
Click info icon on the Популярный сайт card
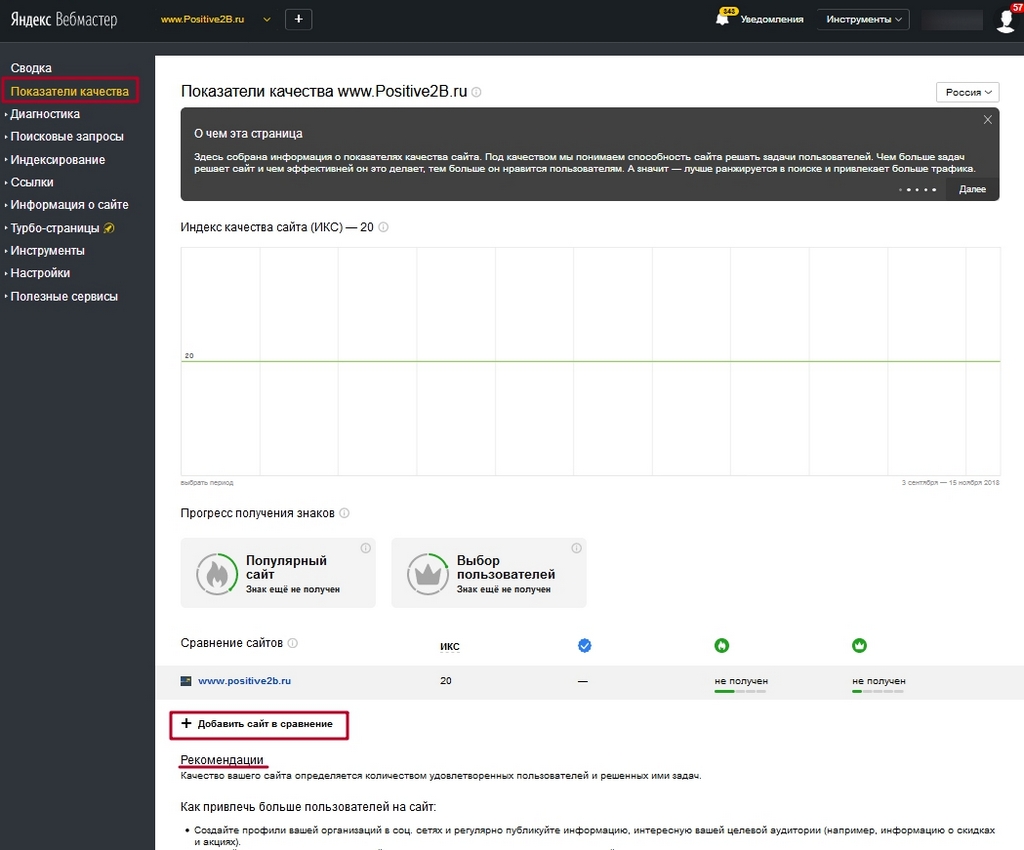point(366,548)
